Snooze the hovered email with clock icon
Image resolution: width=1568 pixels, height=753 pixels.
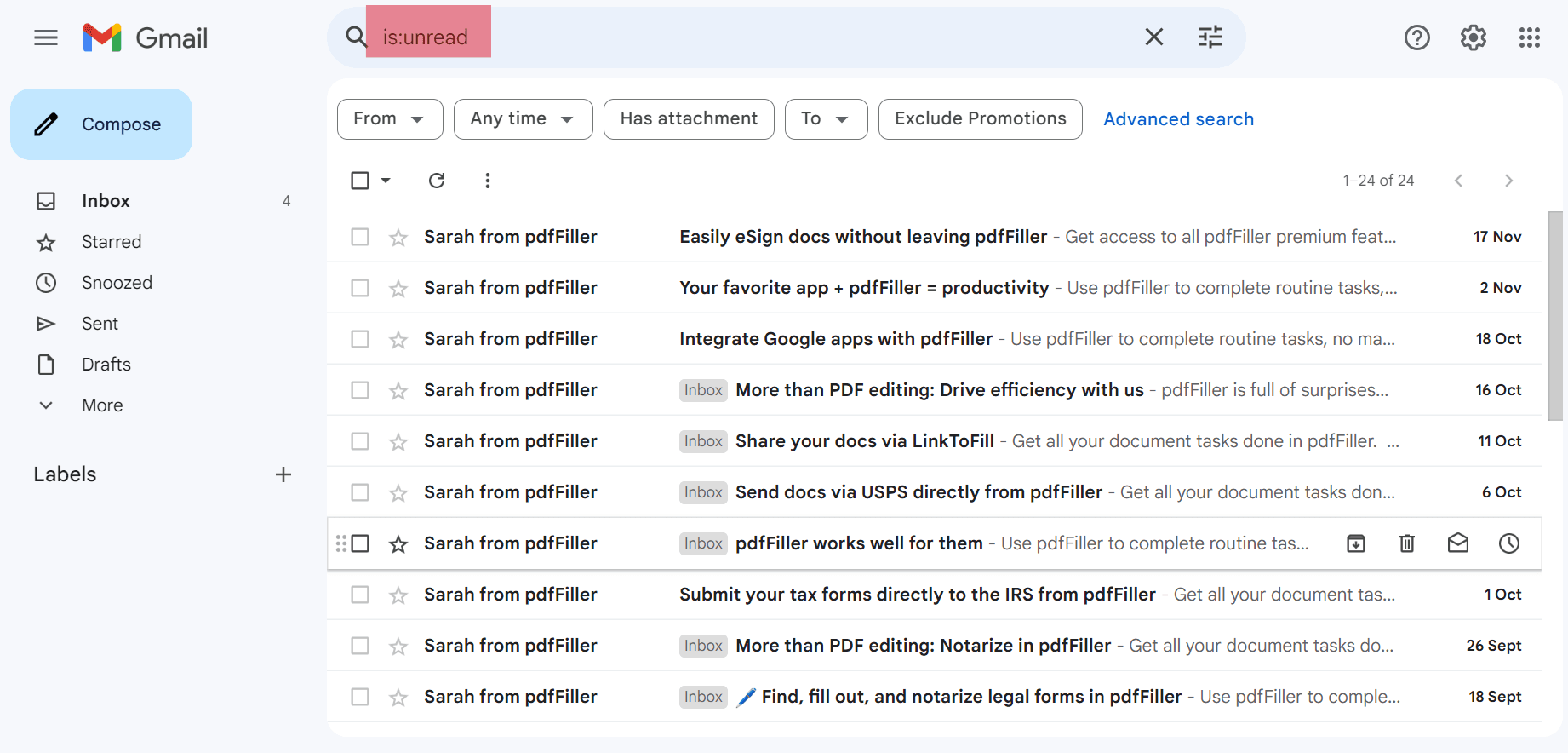[1508, 543]
